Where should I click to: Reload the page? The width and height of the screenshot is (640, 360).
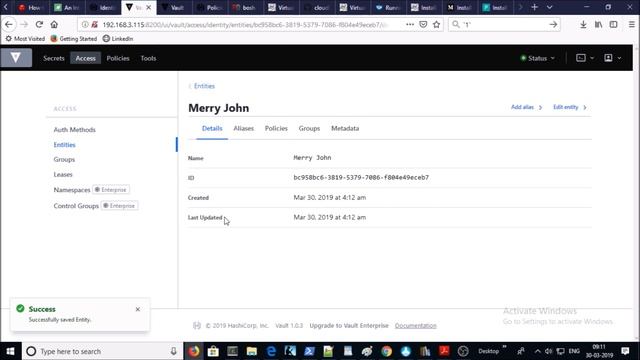[39, 24]
